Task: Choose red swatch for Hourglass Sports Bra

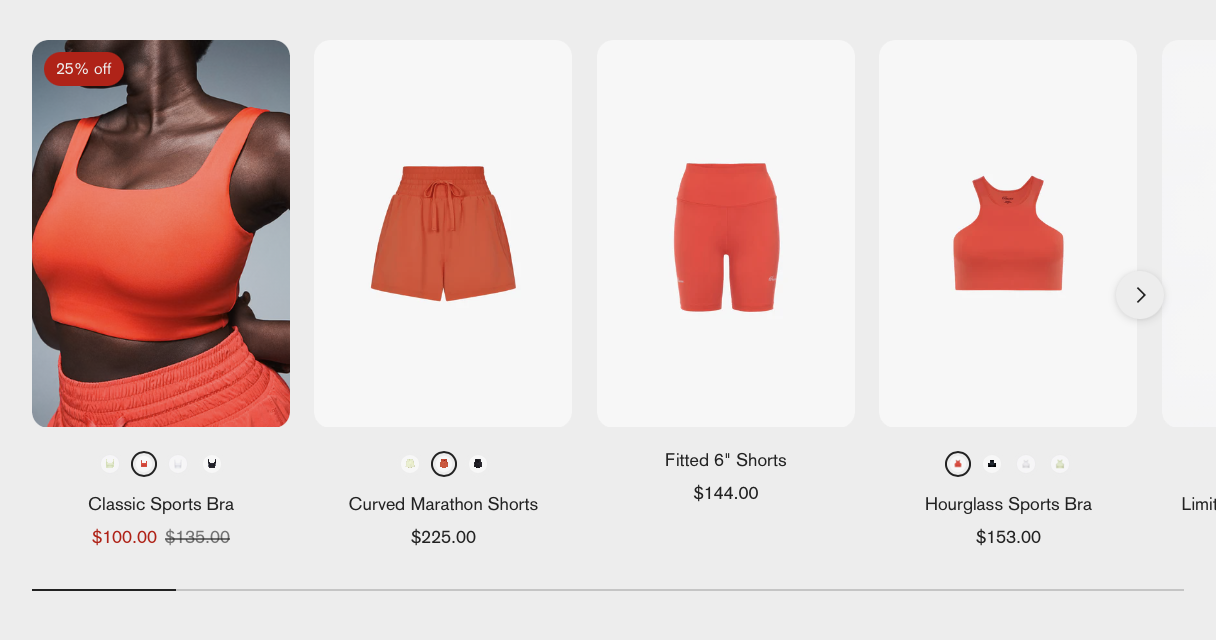Action: point(958,464)
